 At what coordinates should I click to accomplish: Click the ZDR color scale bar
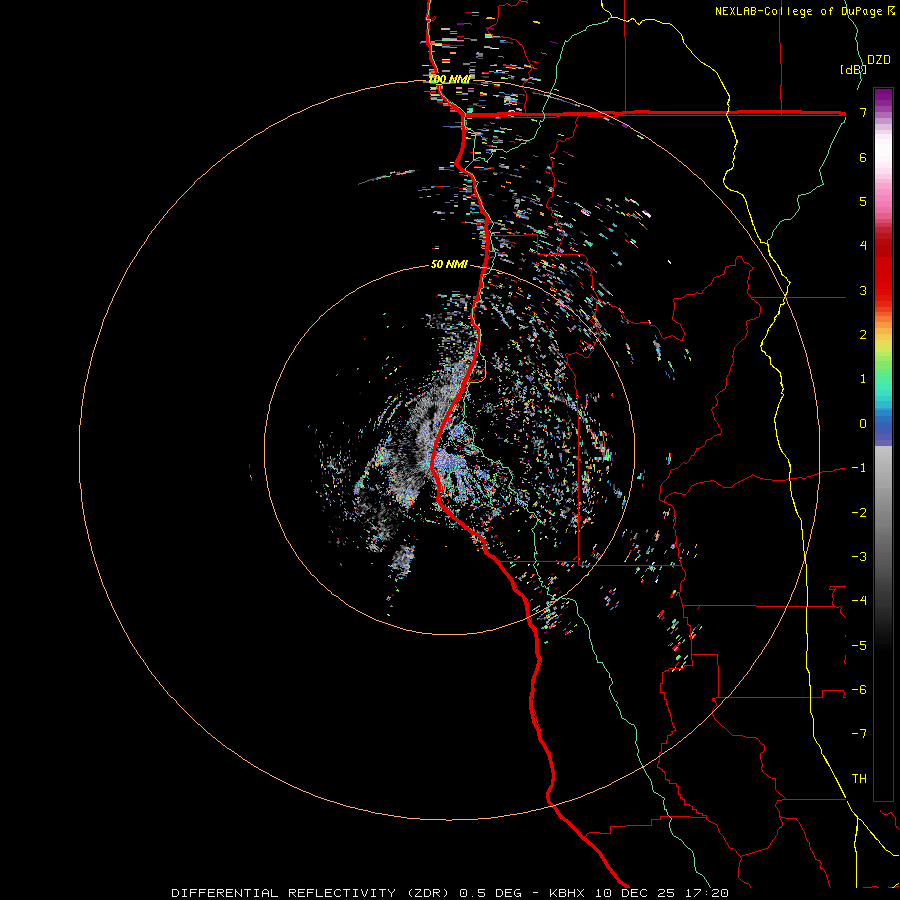click(883, 444)
